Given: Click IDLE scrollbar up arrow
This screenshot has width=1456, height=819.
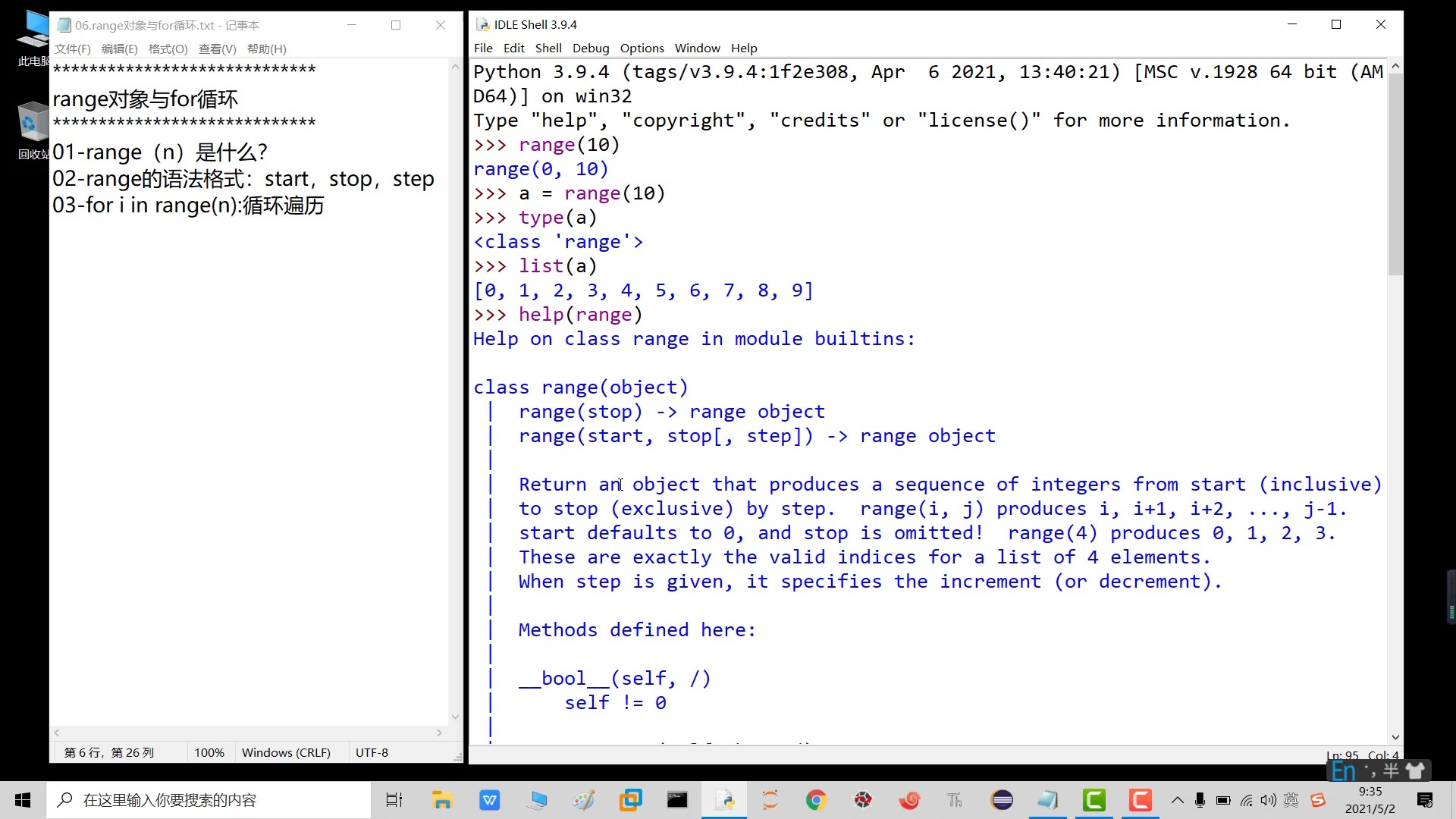Looking at the screenshot, I should (1395, 67).
